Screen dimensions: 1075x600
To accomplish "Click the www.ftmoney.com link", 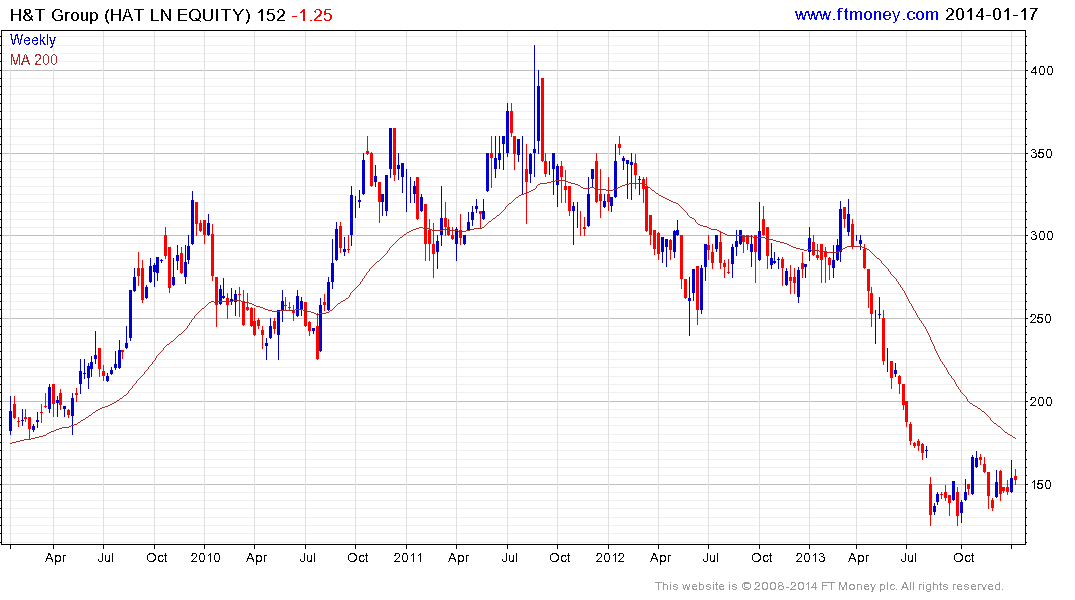I will pos(866,14).
